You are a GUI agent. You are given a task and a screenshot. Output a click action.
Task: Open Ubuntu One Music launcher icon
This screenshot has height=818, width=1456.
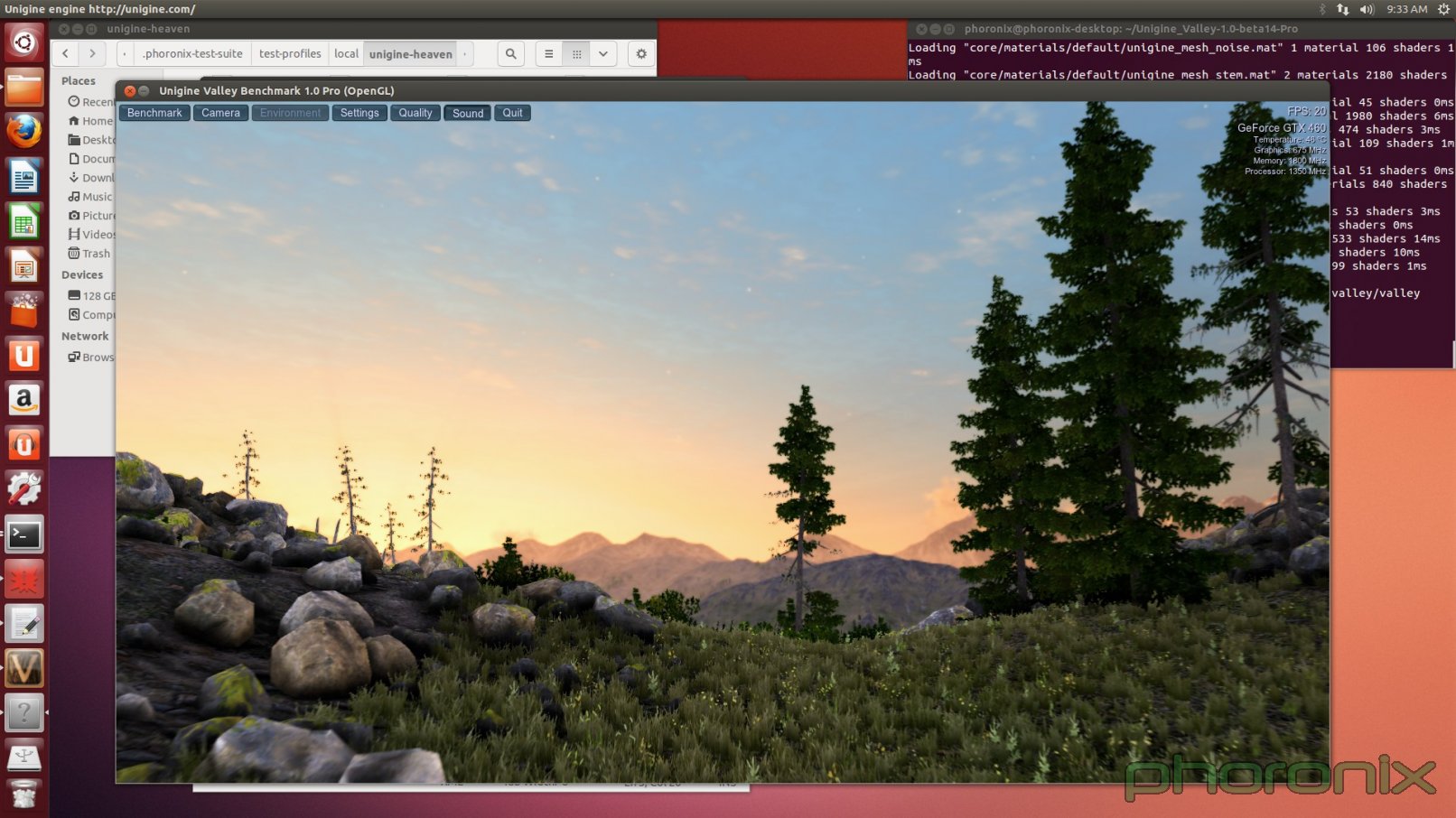coord(24,445)
